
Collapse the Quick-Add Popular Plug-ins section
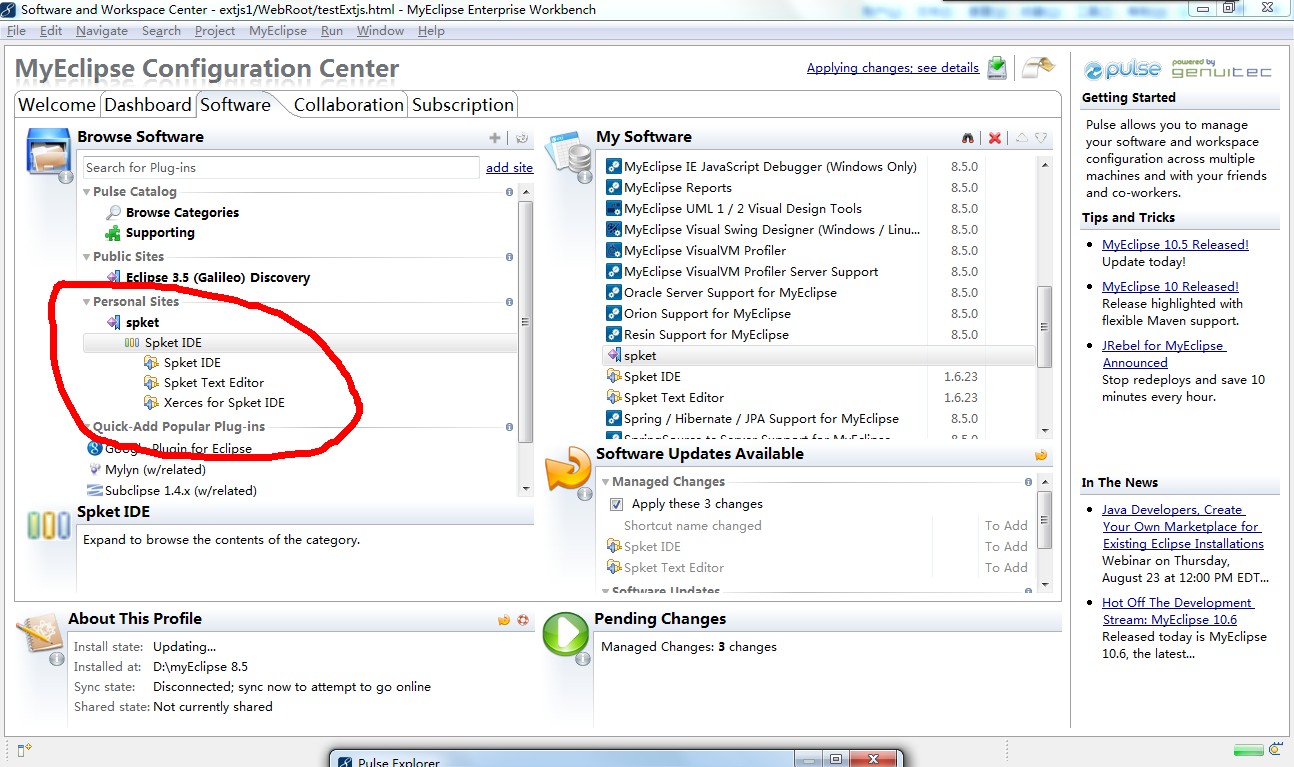87,427
